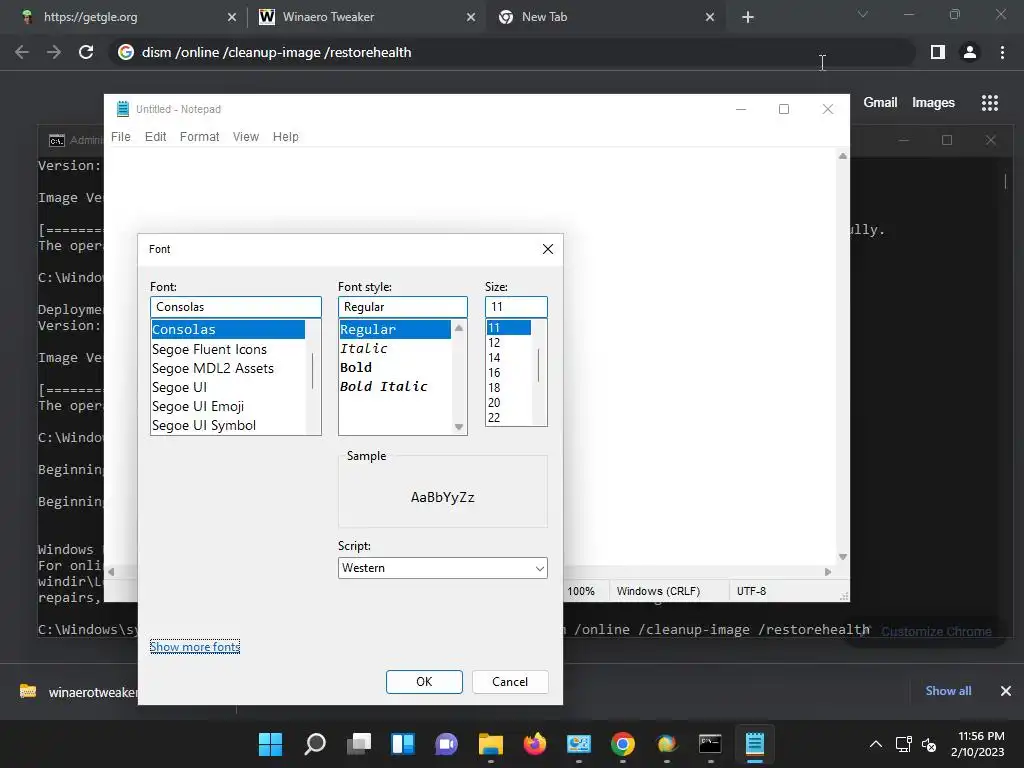The width and height of the screenshot is (1024, 768).
Task: Confirm the font with OK
Action: 424,682
